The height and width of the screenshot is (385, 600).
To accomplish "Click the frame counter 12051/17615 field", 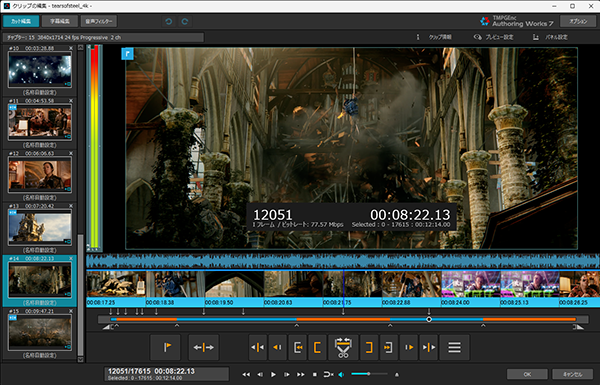I will (166, 374).
